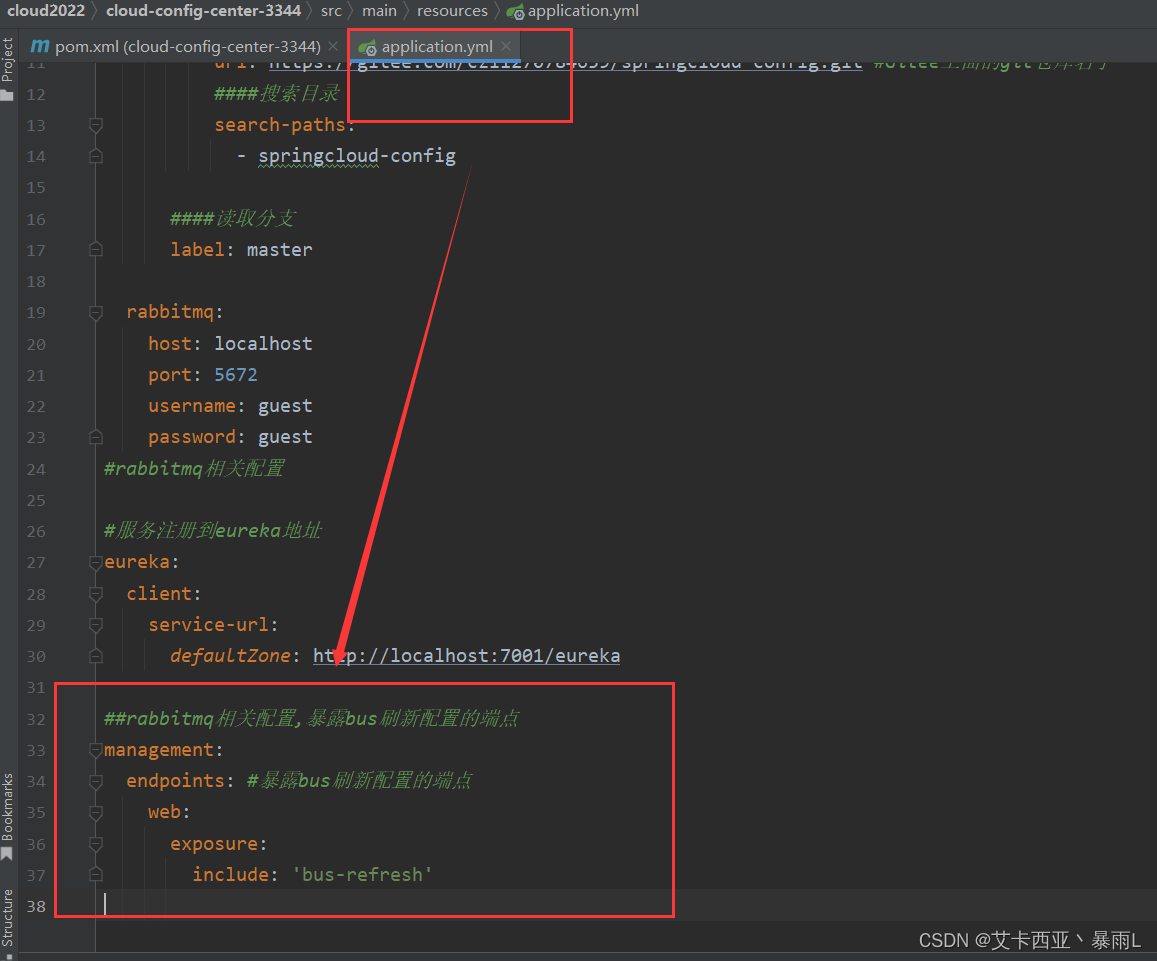Select the main breadcrumb segment
The width and height of the screenshot is (1157, 961).
[x=379, y=11]
